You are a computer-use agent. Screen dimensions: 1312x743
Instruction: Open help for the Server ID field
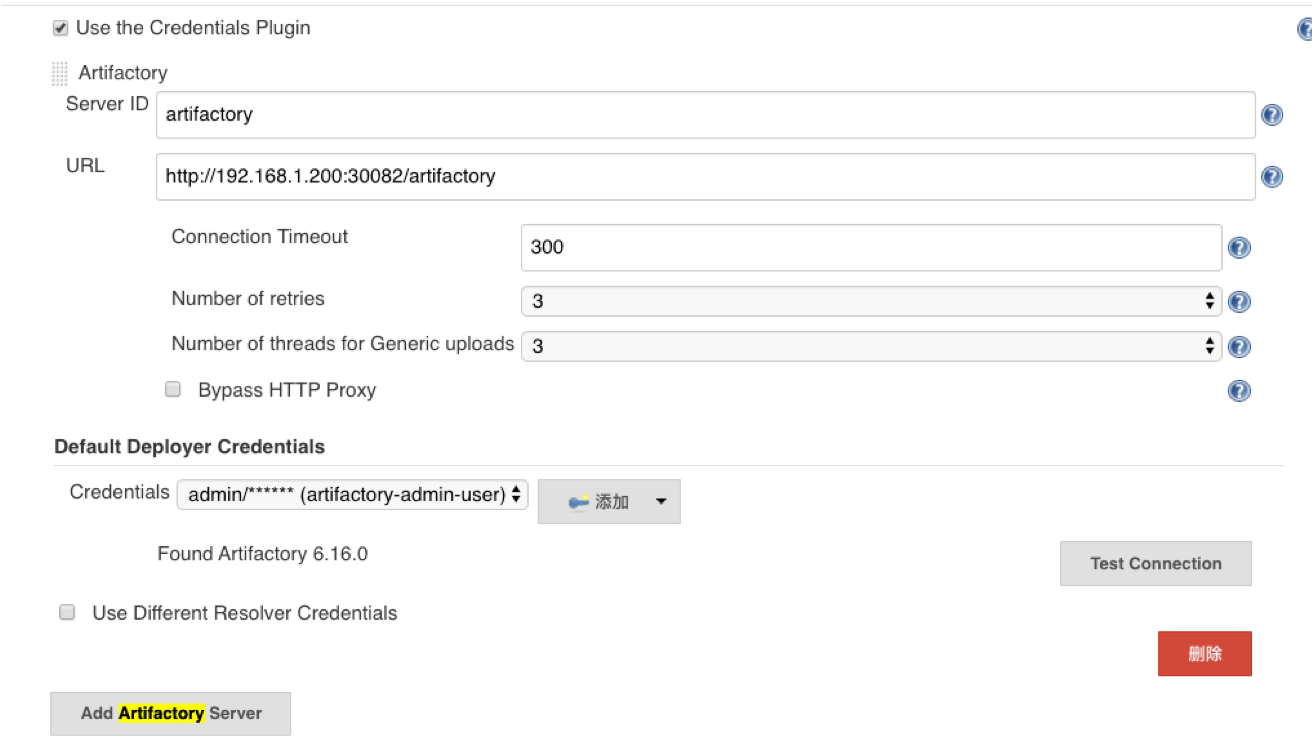[1271, 115]
